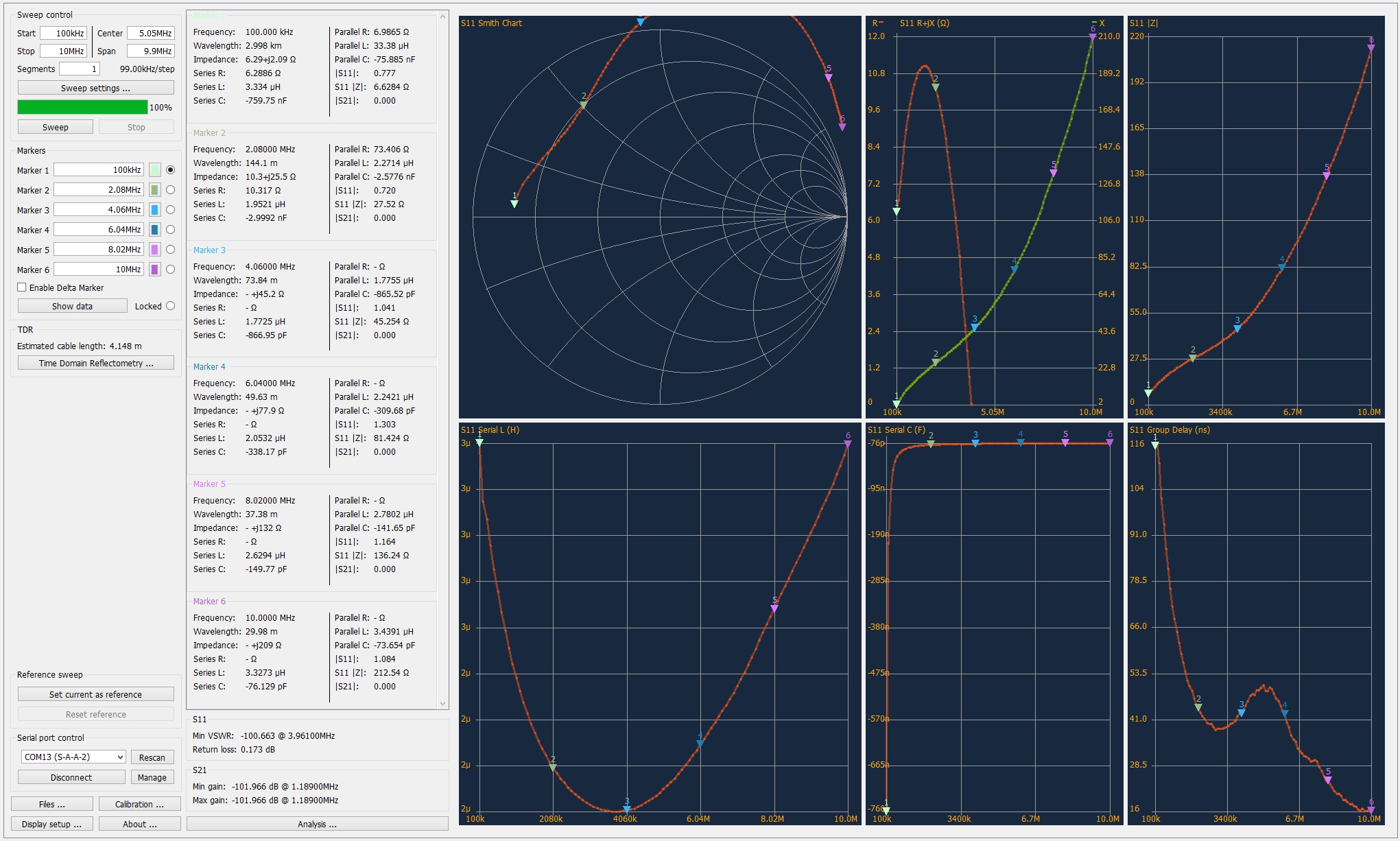The height and width of the screenshot is (841, 1400).
Task: Click the S11 Group Delay chart title
Action: pos(1170,430)
